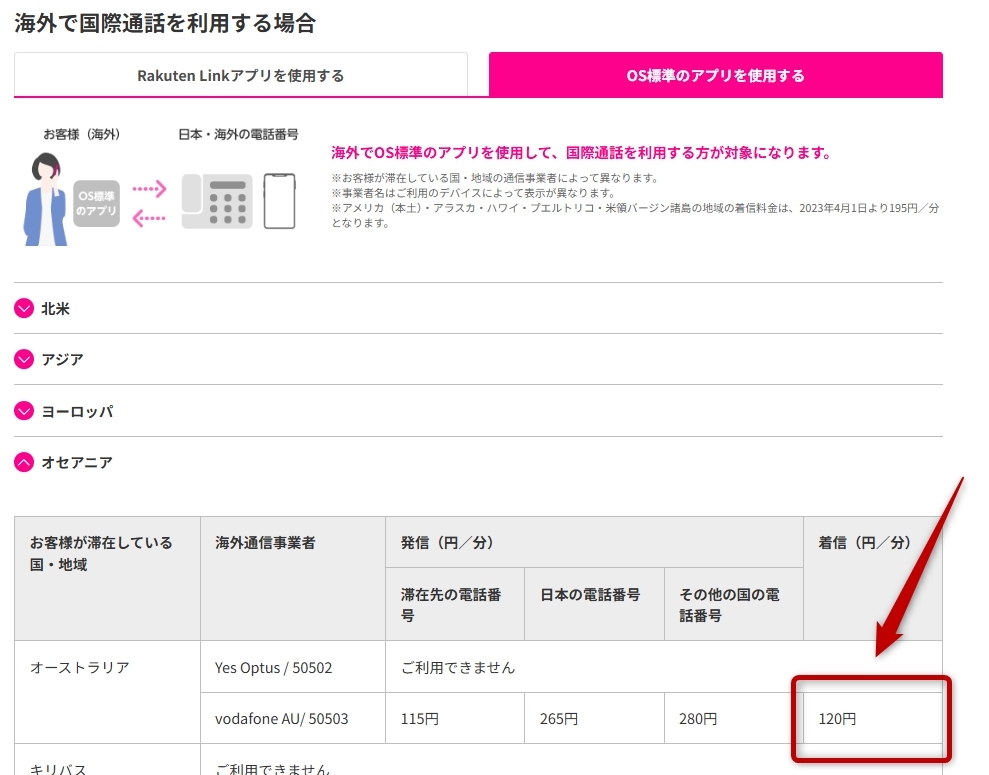The image size is (989, 775).
Task: Click the customer woman illustration
Action: coord(46,199)
